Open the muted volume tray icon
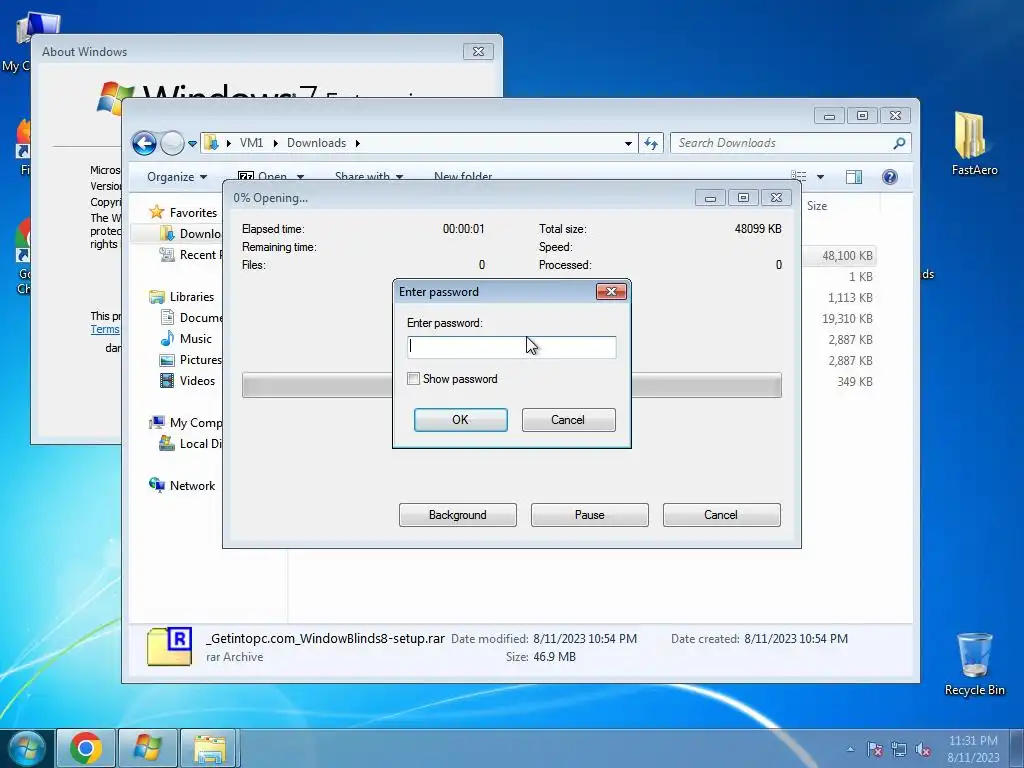 tap(923, 749)
